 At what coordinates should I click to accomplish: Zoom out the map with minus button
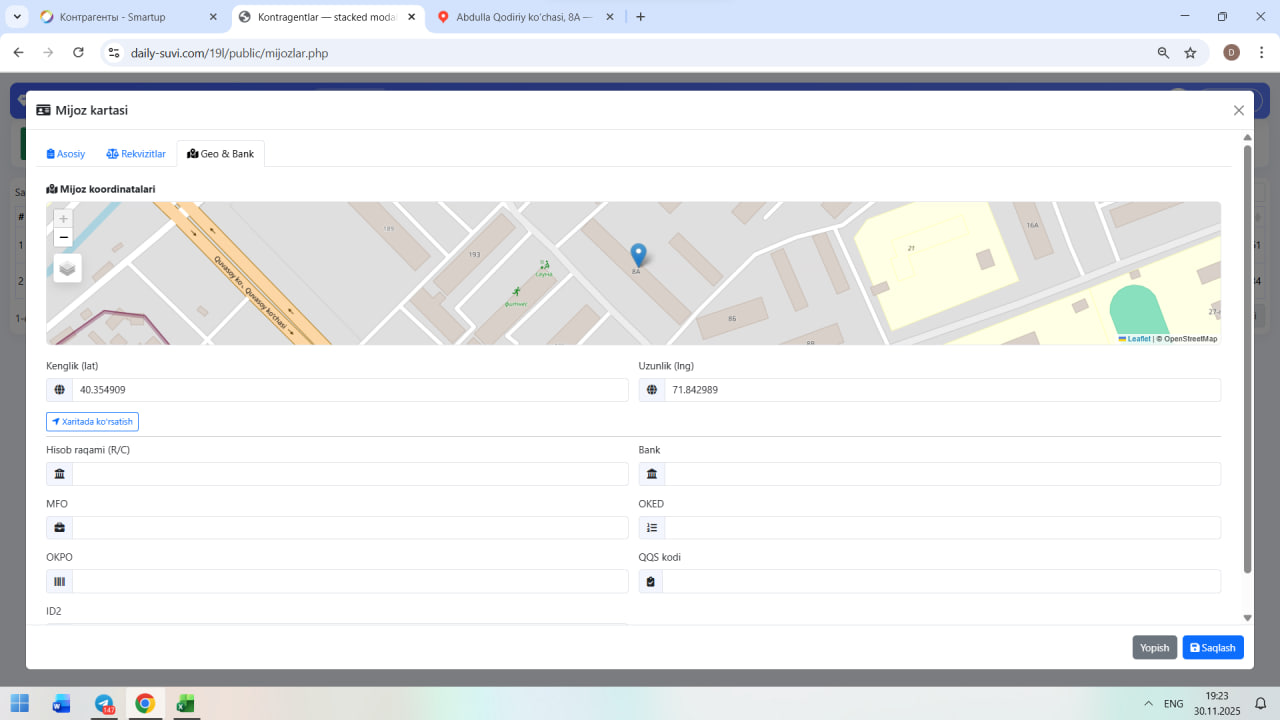(64, 238)
